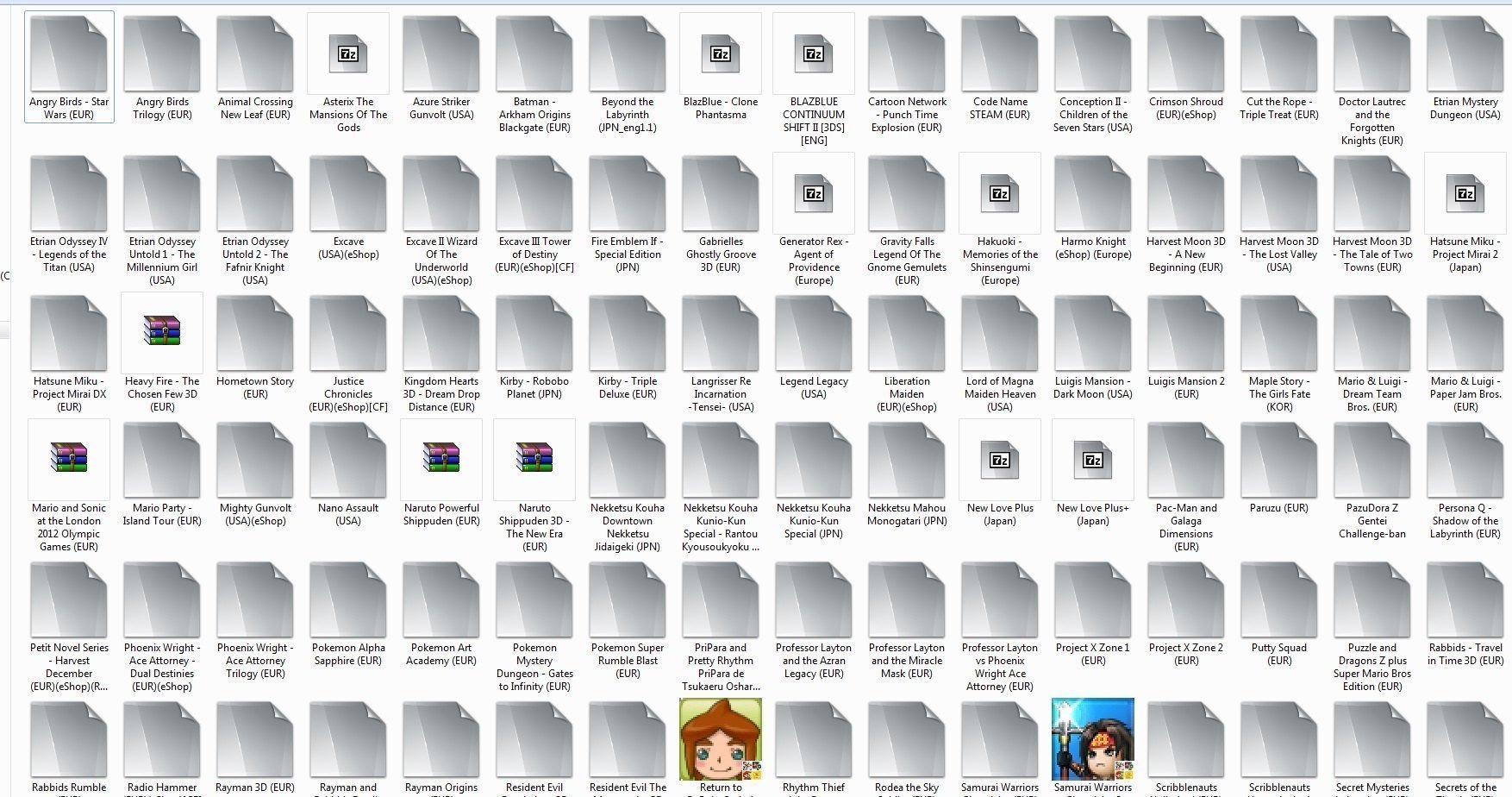Click the Pokemon Alpha Sapphire (EUR) file icon
The height and width of the screenshot is (797, 1512).
(x=348, y=599)
